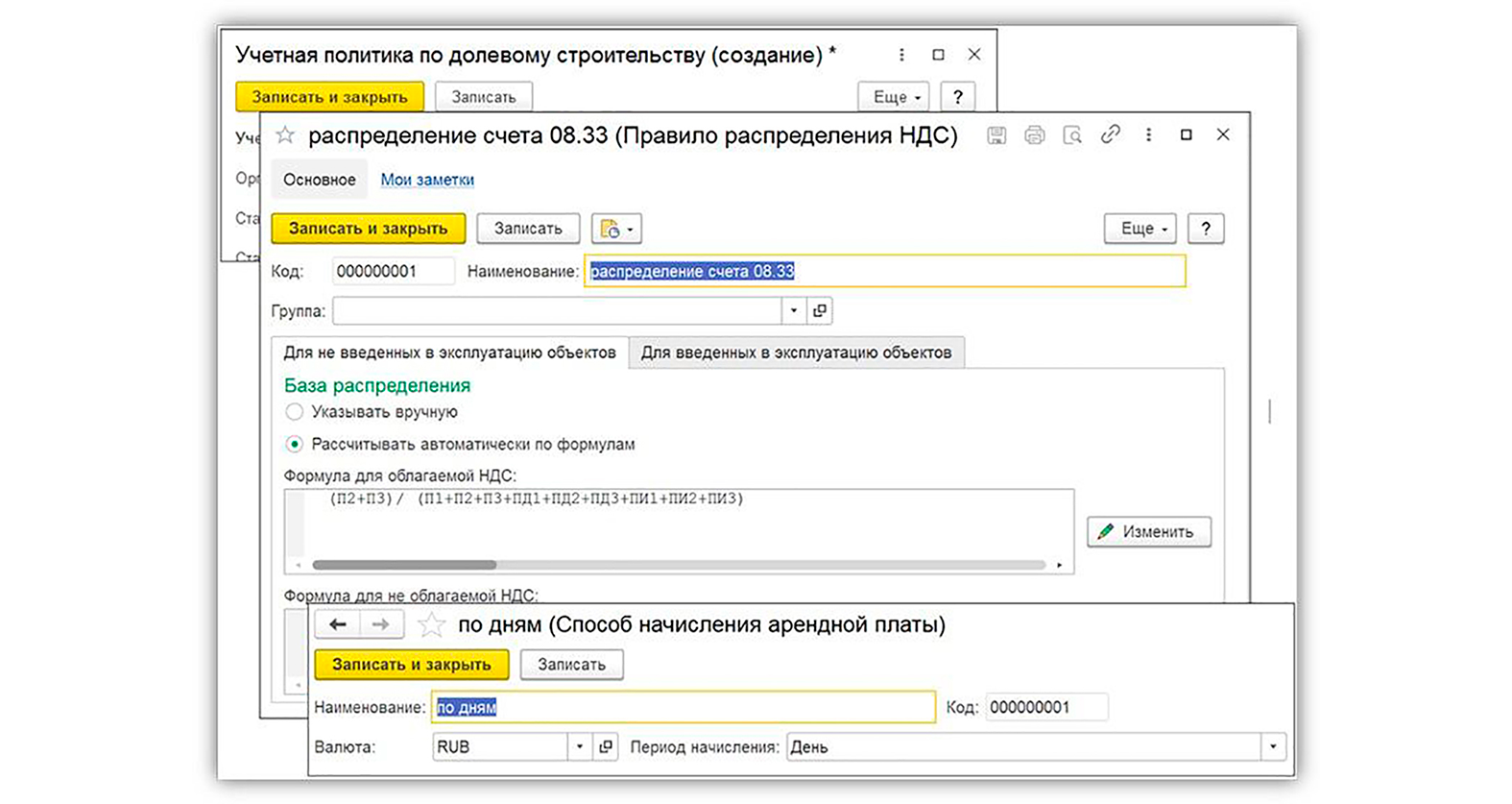Click the link chain icon in the distribution rule window
1512x804 pixels.
pyautogui.click(x=1110, y=134)
